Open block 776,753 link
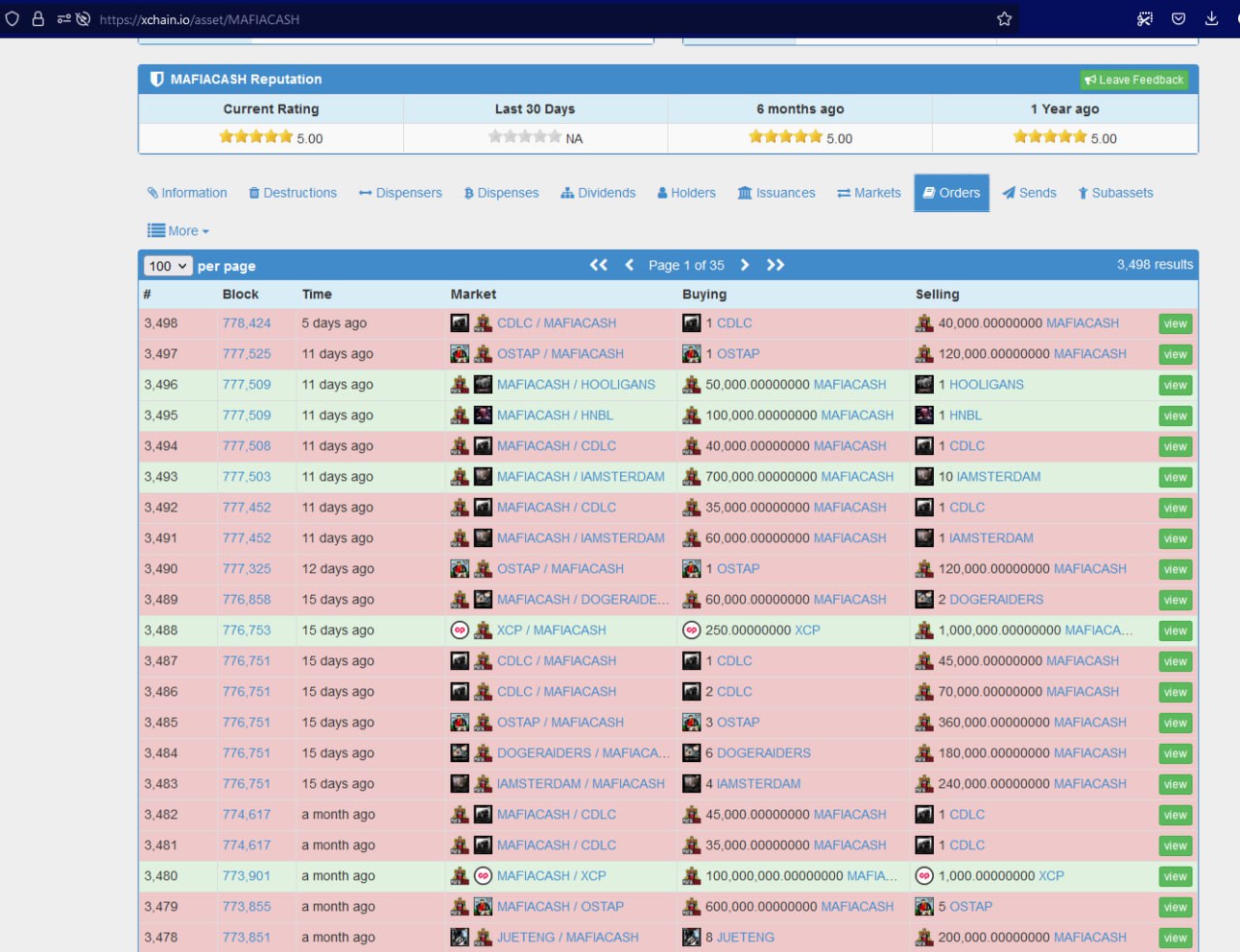This screenshot has width=1240, height=952. (246, 630)
